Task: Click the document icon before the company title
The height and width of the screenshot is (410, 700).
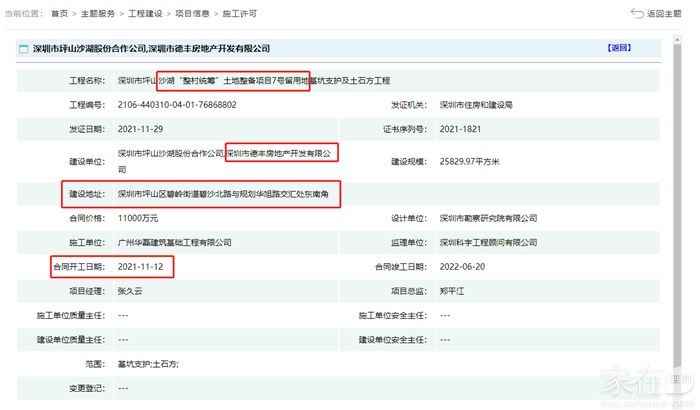Action: pyautogui.click(x=23, y=48)
